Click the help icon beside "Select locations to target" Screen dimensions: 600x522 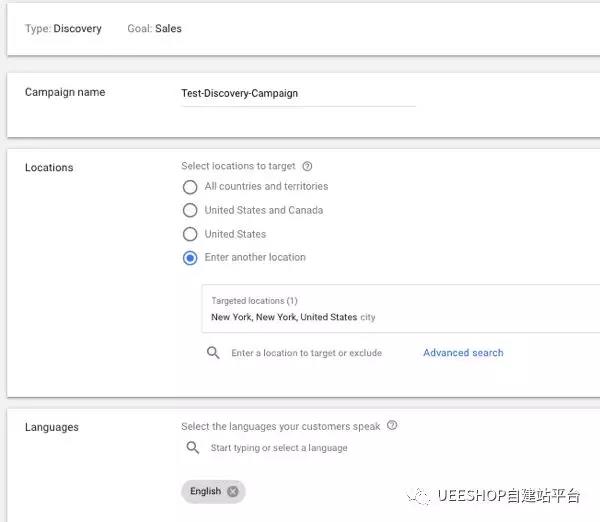click(x=307, y=167)
